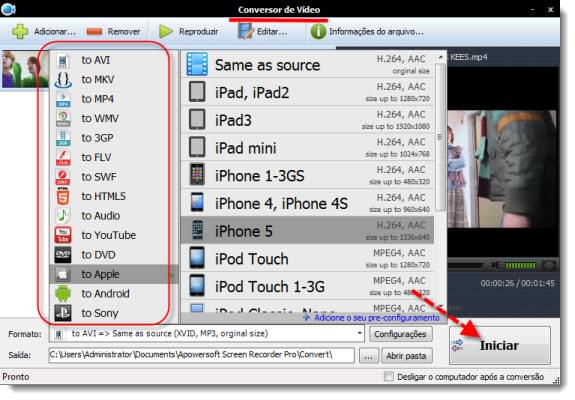Click the PlayStation Sony icon

click(x=63, y=313)
